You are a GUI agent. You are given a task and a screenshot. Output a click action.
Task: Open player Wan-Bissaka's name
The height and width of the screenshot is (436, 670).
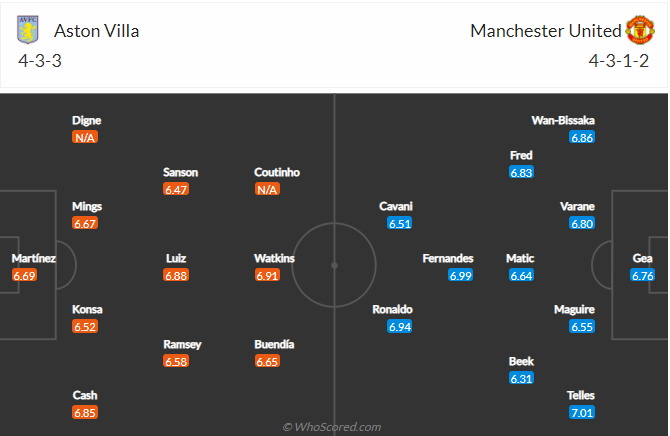[563, 120]
